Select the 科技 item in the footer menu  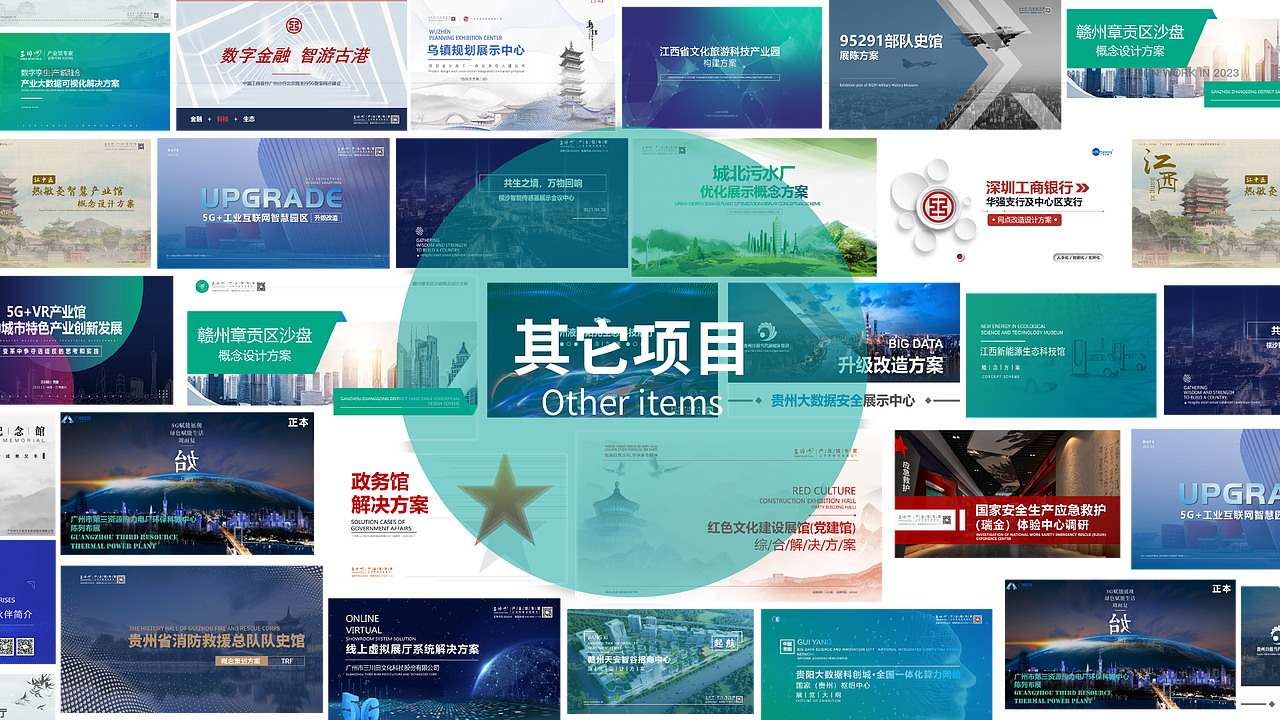point(222,119)
